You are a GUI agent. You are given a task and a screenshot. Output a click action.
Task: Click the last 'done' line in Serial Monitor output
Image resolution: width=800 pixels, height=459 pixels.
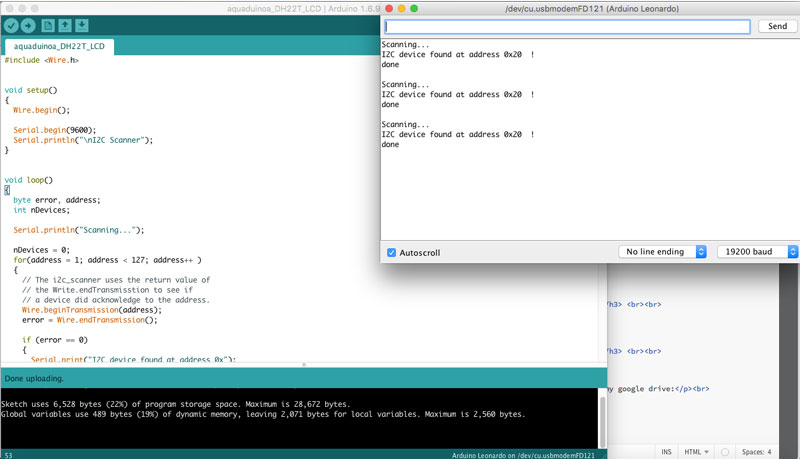(390, 144)
